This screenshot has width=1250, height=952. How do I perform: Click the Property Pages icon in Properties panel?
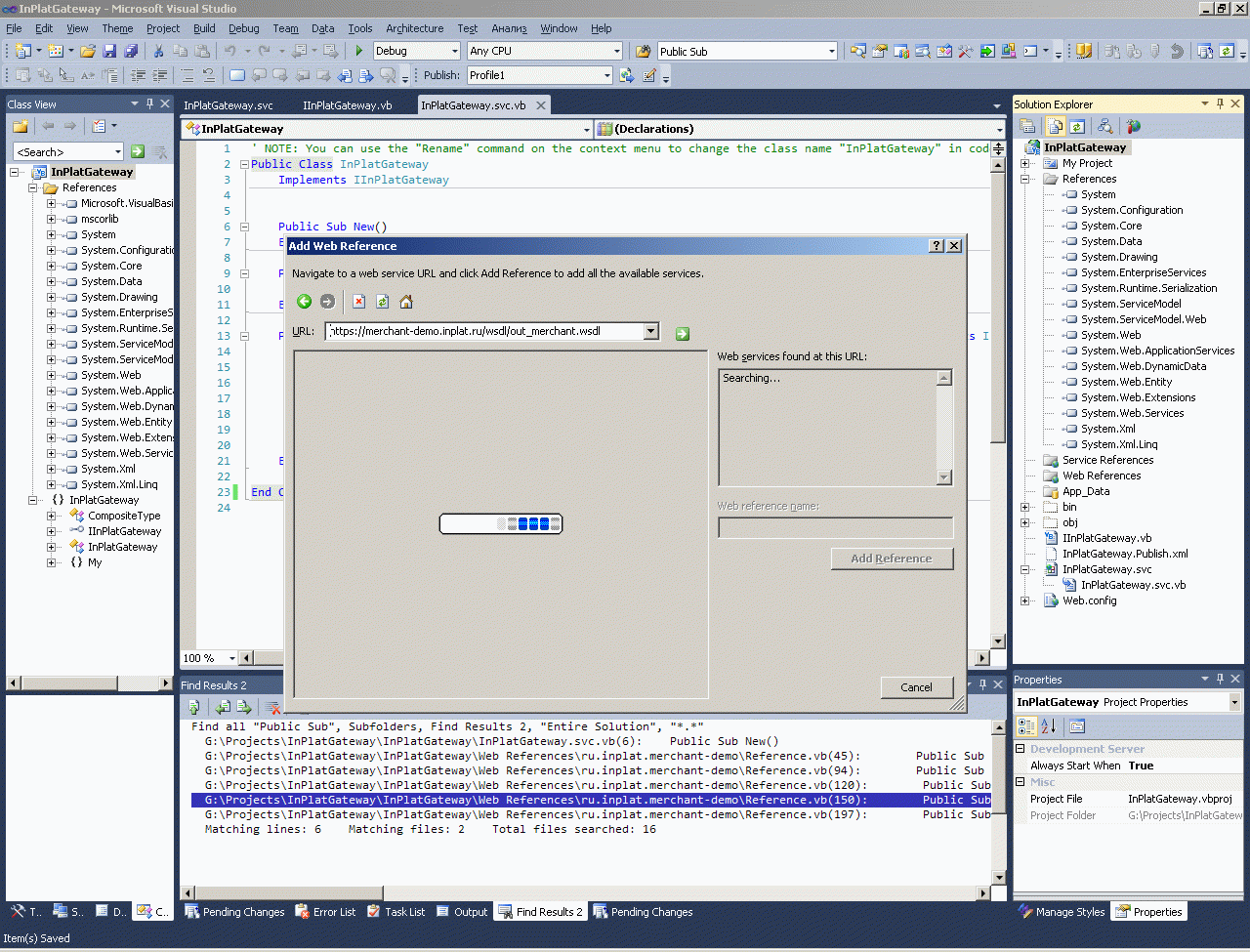point(1077,725)
